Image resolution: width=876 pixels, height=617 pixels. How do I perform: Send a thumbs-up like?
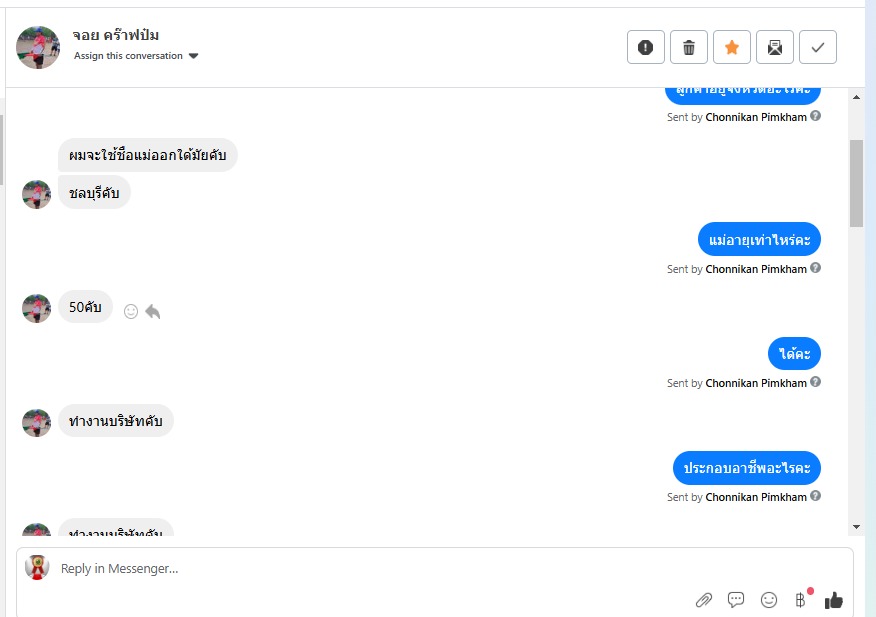(834, 600)
